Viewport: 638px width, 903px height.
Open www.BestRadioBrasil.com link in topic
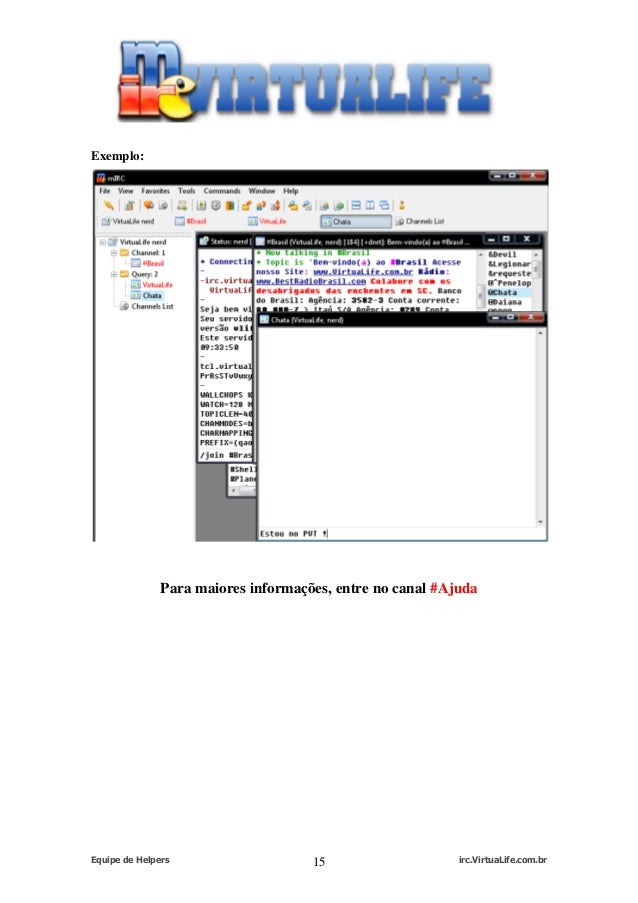(x=311, y=282)
